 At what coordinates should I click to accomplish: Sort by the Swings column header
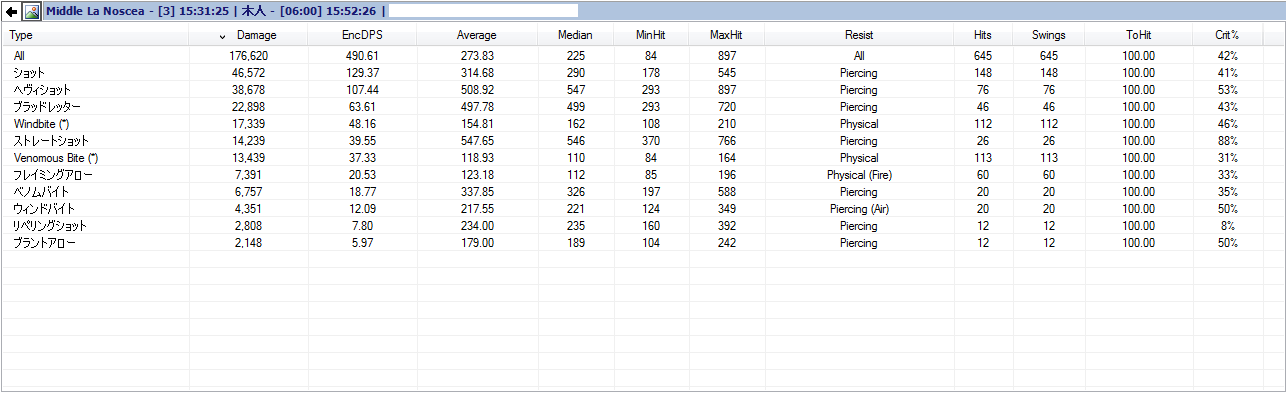tap(1049, 35)
